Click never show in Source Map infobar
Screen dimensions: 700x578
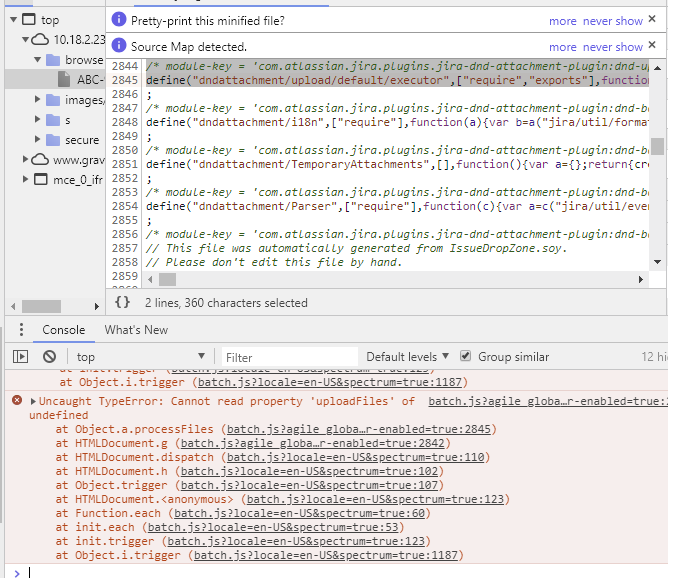click(x=612, y=47)
